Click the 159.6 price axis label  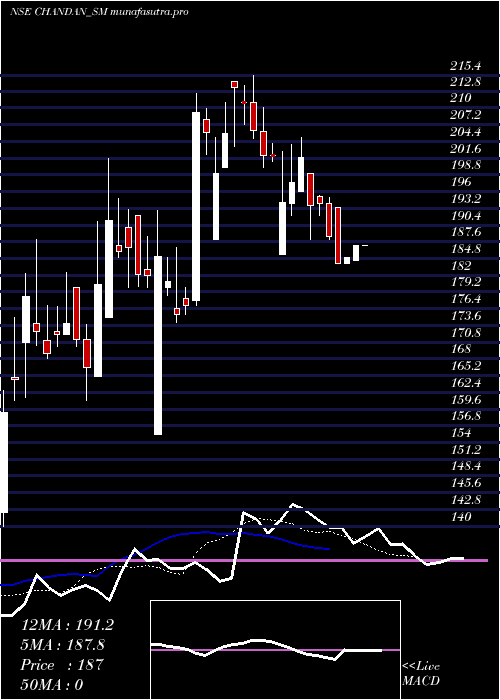pyautogui.click(x=466, y=400)
